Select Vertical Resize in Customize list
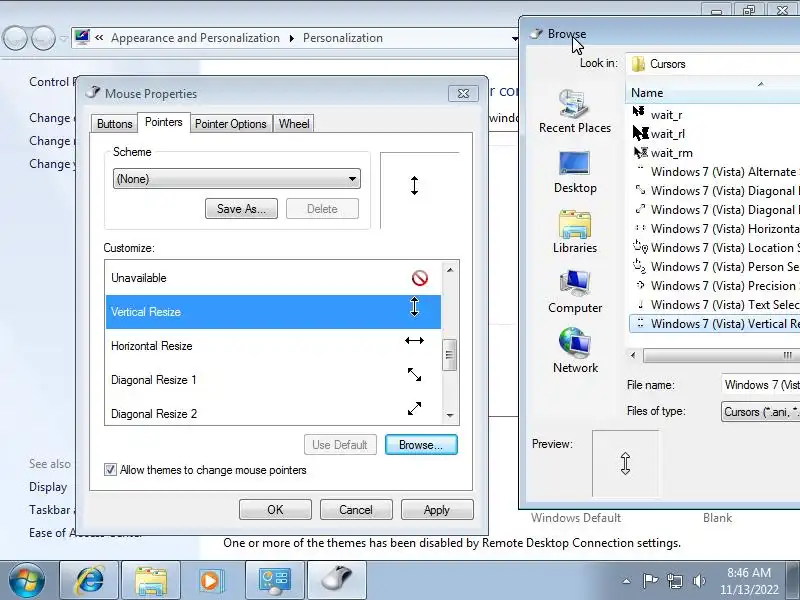The image size is (800, 600). click(x=273, y=312)
